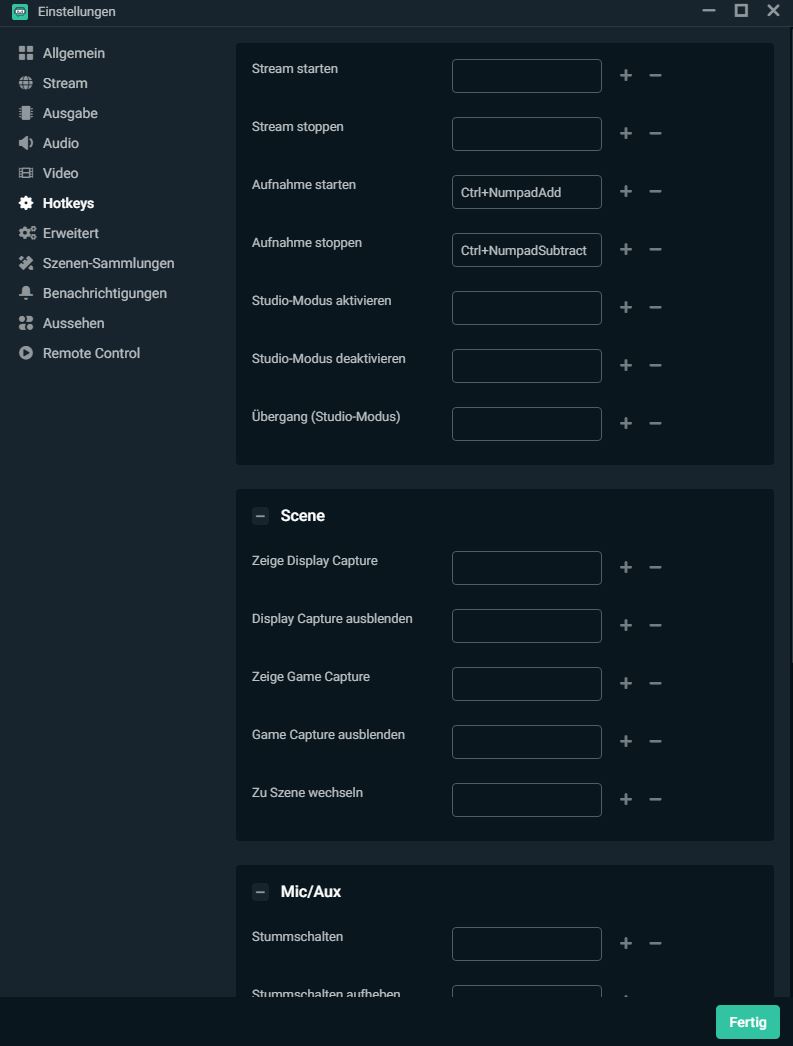
Task: Open the Allgemein settings category
Action: [73, 53]
